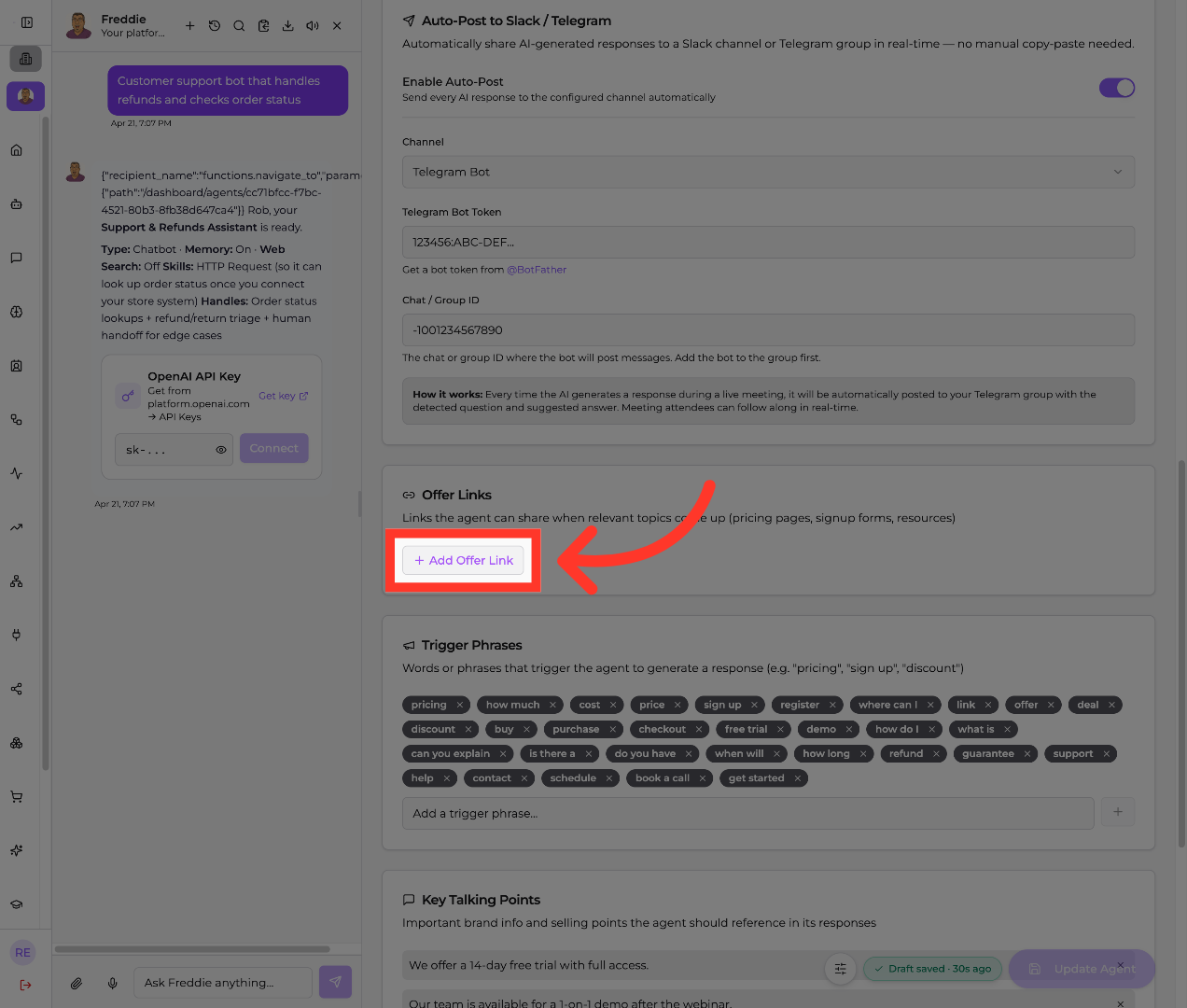Open the trending analytics sidebar icon

[17, 527]
